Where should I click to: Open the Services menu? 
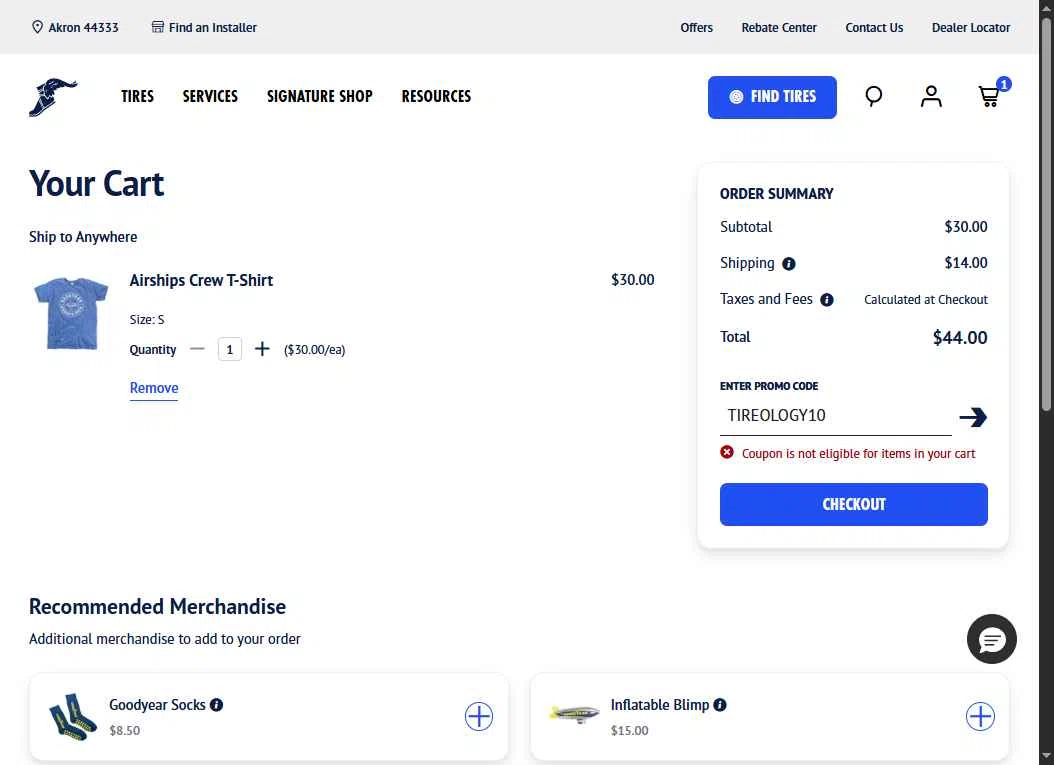tap(210, 96)
